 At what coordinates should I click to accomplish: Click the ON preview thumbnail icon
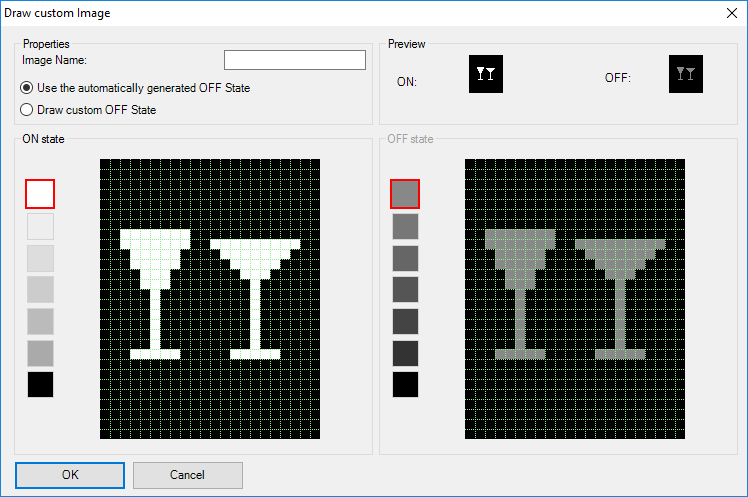[x=486, y=75]
